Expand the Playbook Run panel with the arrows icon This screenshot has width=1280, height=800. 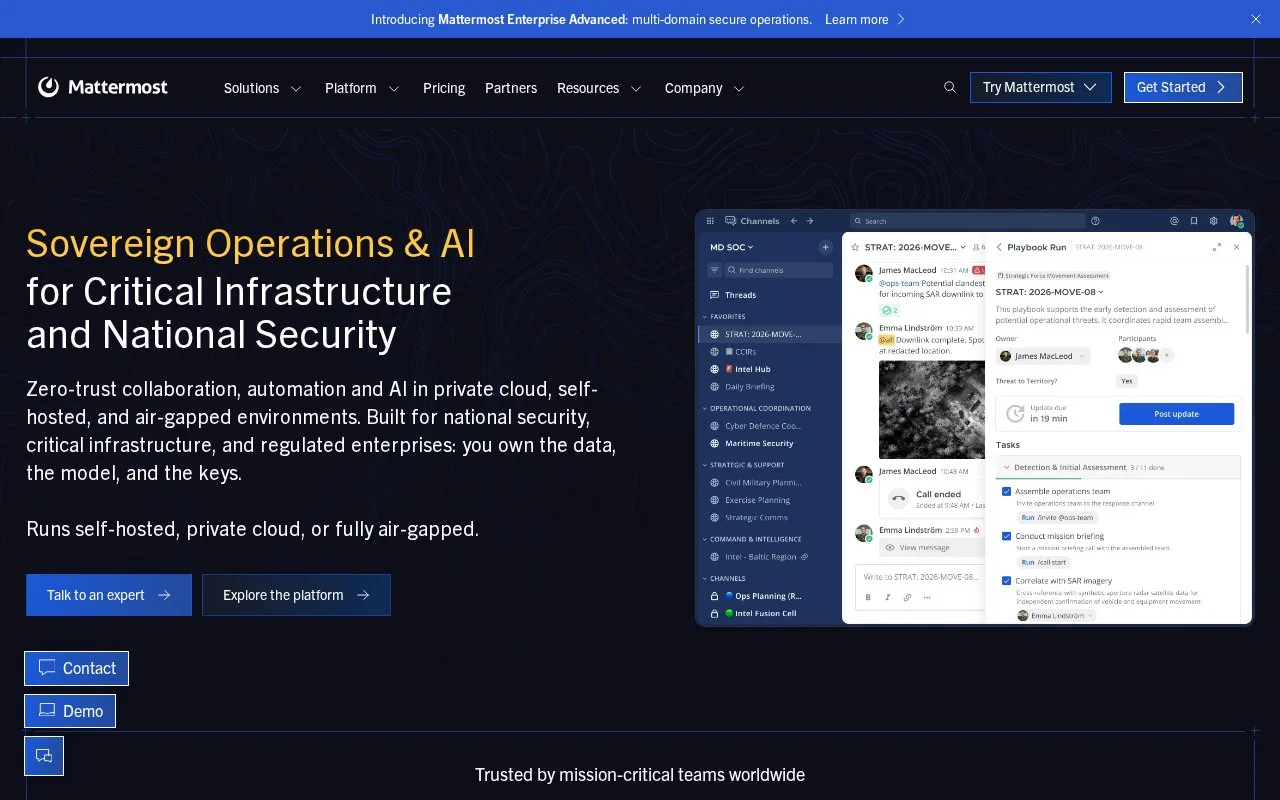[1217, 247]
